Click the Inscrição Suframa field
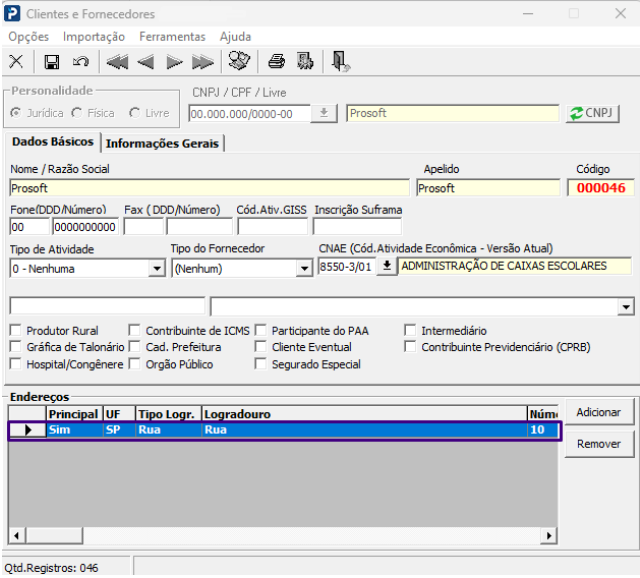 tap(357, 227)
